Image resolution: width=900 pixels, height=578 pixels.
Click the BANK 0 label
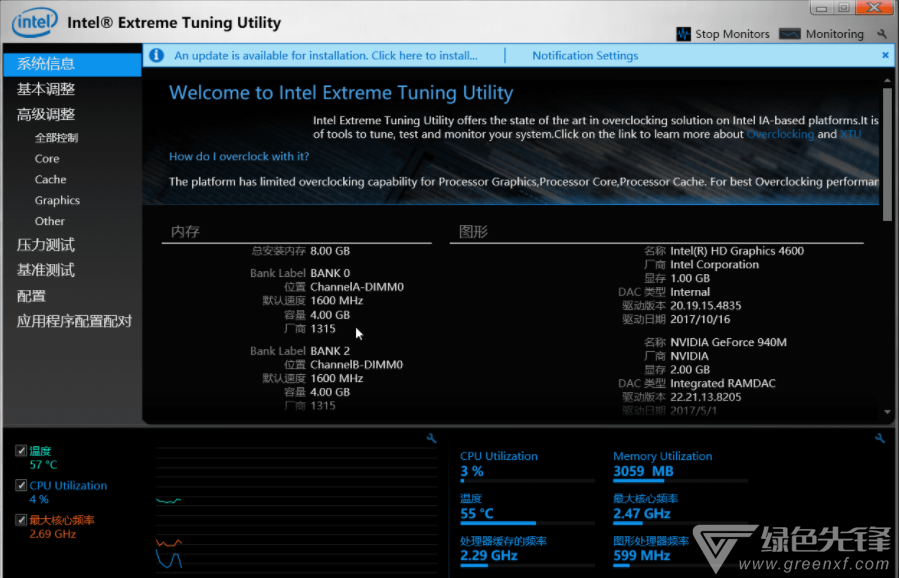pyautogui.click(x=330, y=273)
